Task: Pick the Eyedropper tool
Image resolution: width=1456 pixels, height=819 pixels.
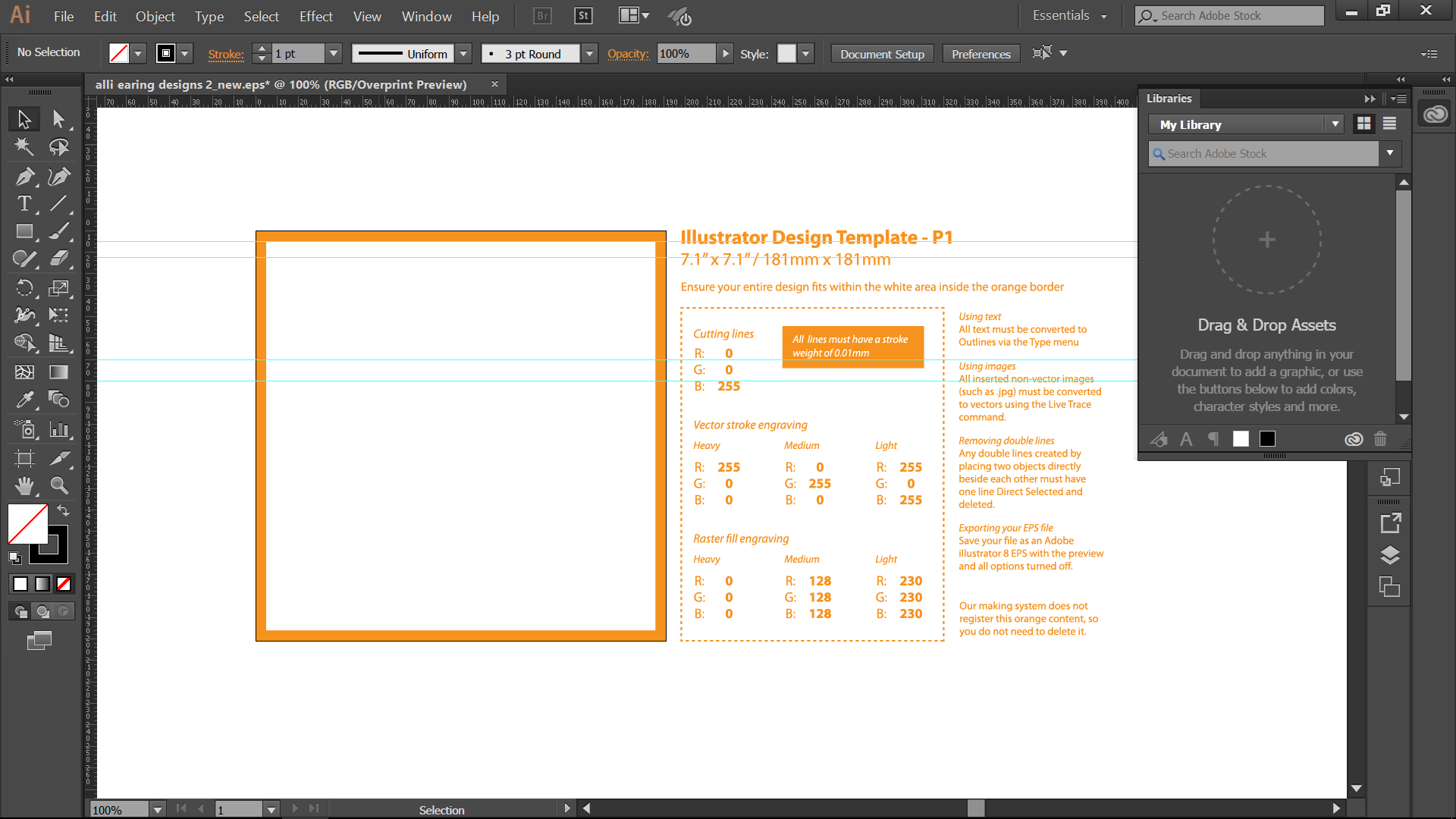Action: 24,400
